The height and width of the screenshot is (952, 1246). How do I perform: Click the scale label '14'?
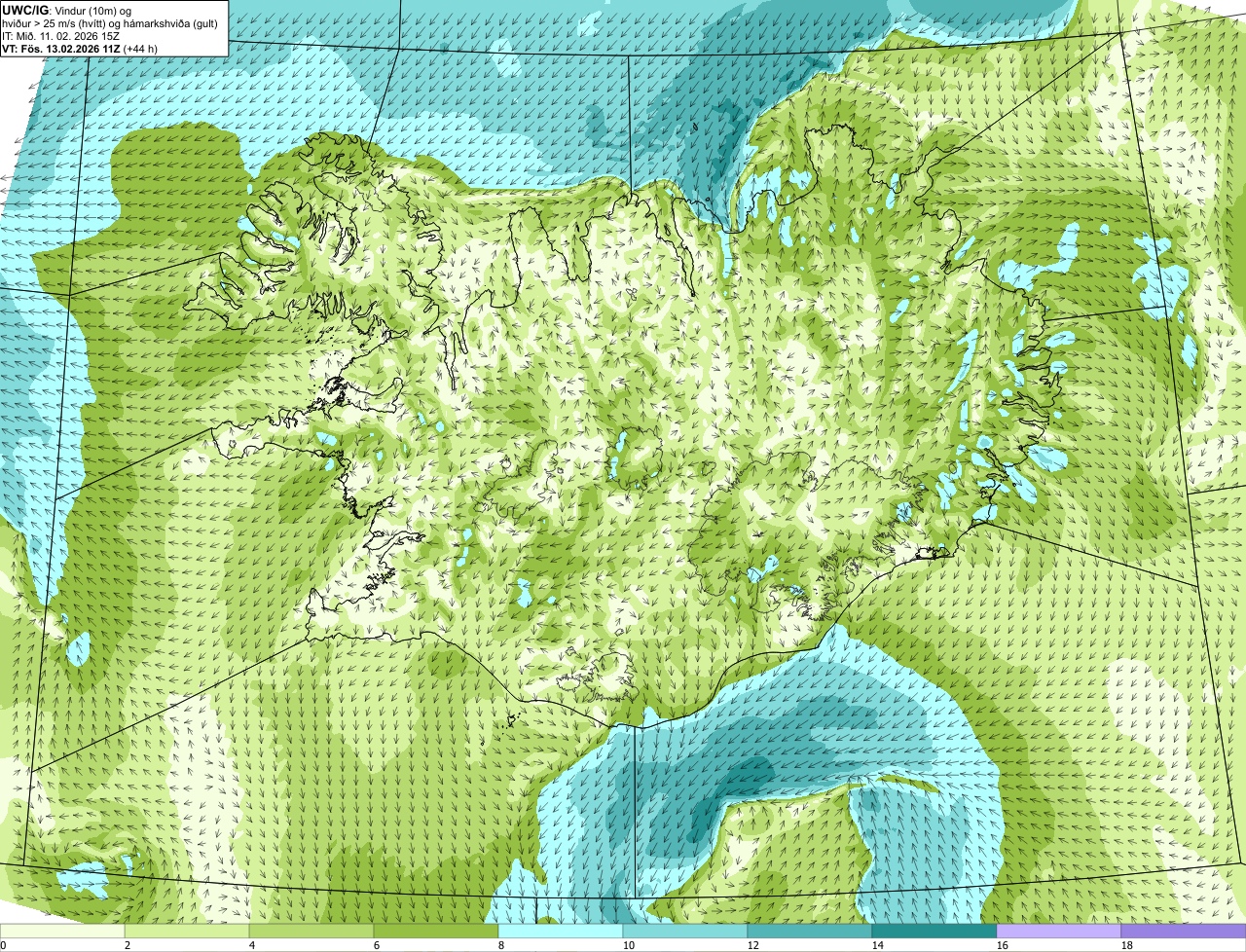[878, 944]
